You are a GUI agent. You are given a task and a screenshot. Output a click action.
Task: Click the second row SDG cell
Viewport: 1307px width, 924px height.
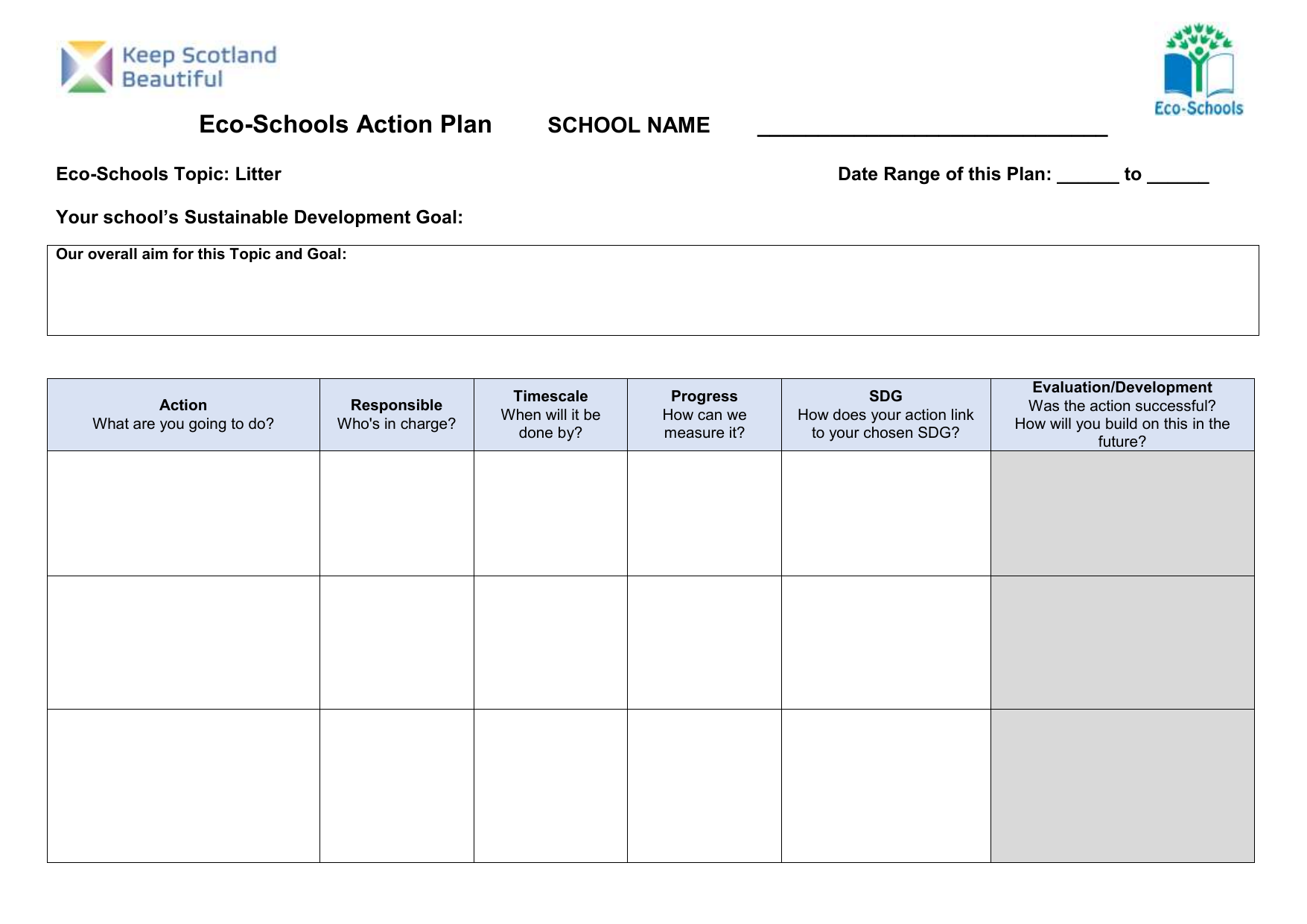point(886,643)
